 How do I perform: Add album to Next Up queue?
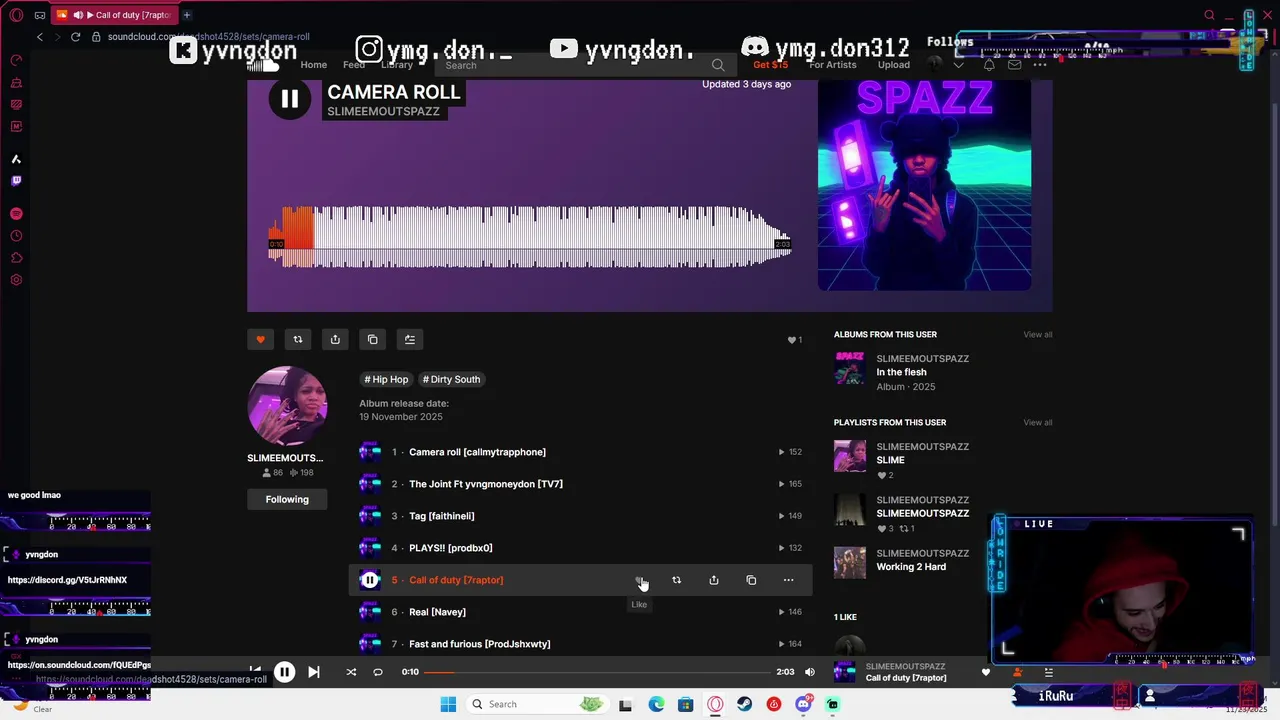410,340
